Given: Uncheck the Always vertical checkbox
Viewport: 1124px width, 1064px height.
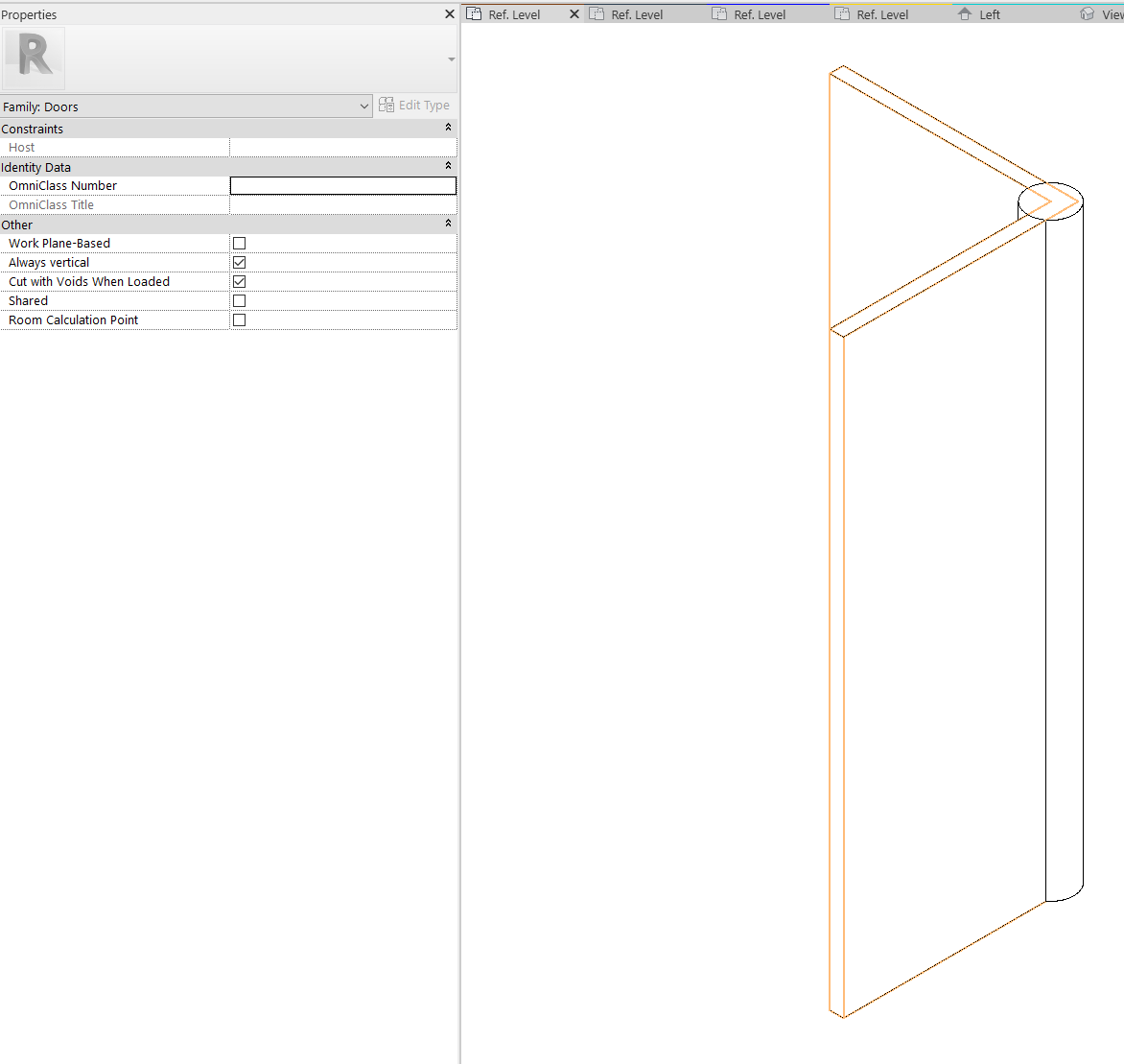Looking at the screenshot, I should [x=239, y=262].
